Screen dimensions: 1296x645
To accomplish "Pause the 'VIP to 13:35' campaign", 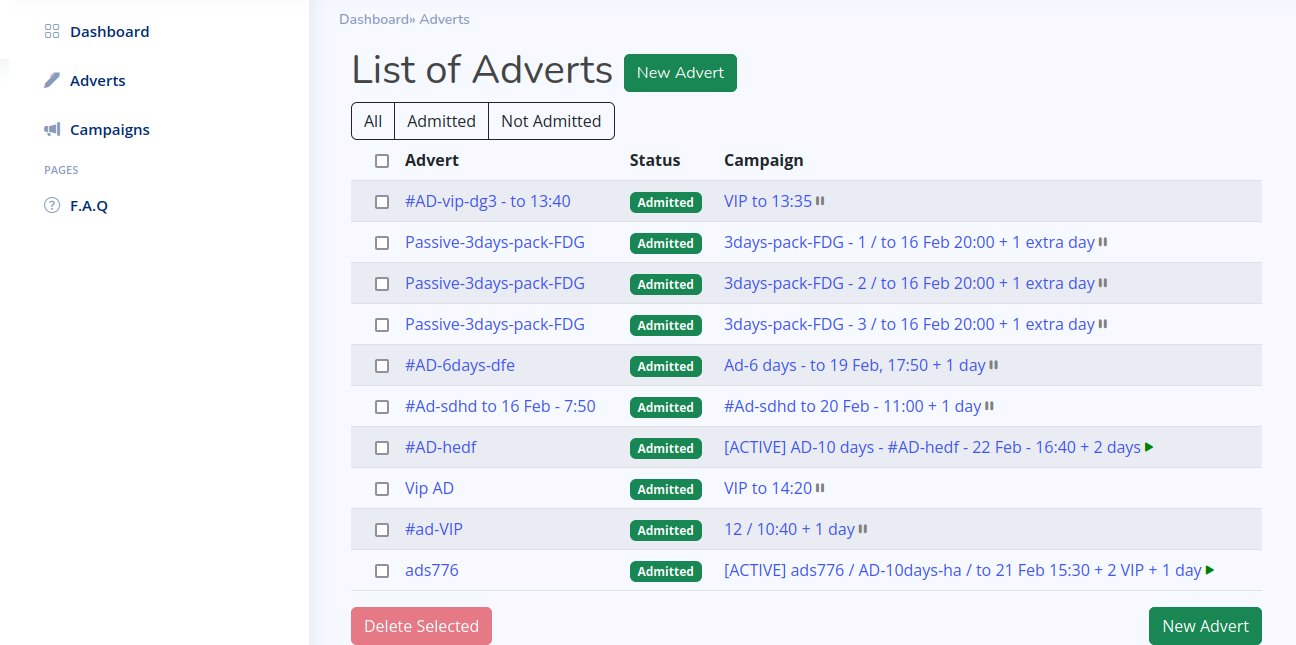I will point(820,200).
